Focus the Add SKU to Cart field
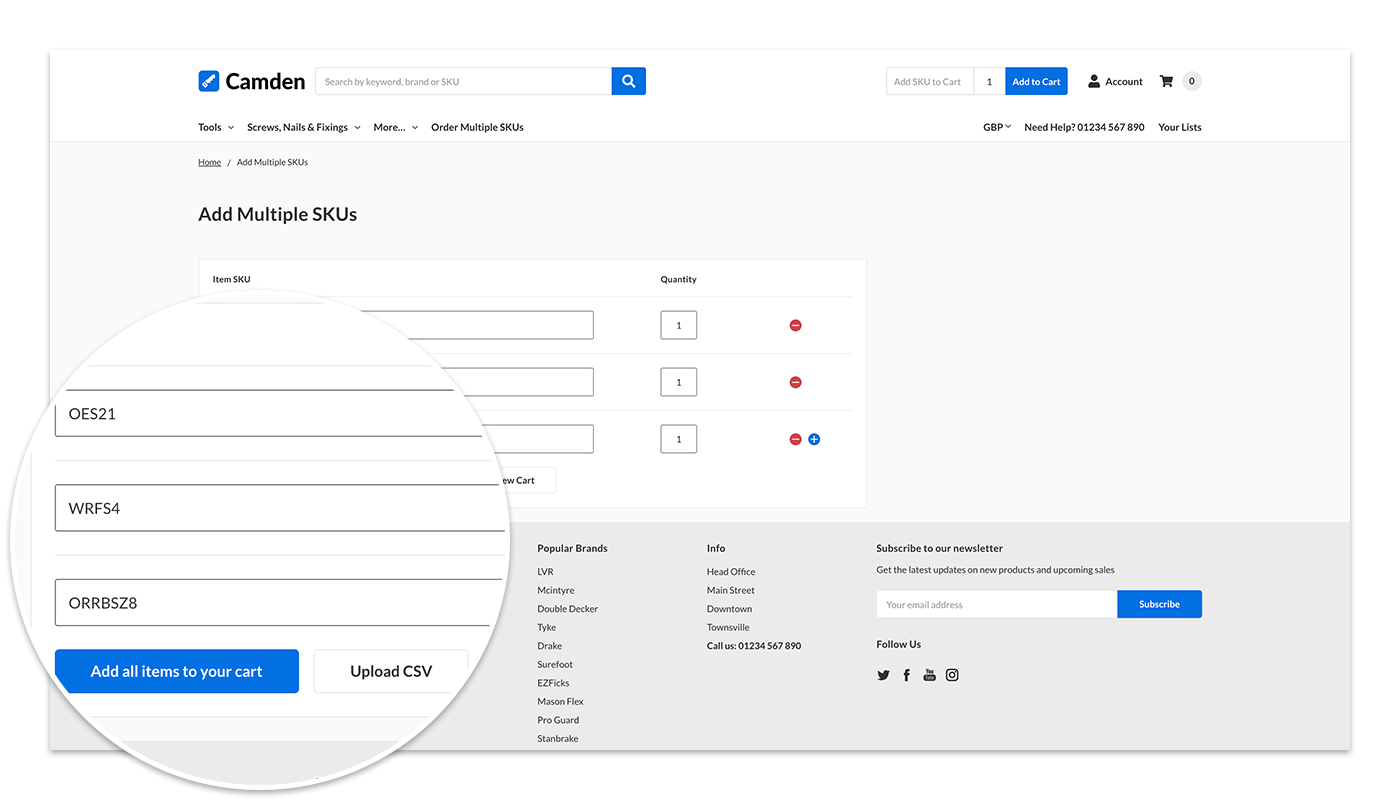Screen dimensions: 1400x800 click(930, 82)
